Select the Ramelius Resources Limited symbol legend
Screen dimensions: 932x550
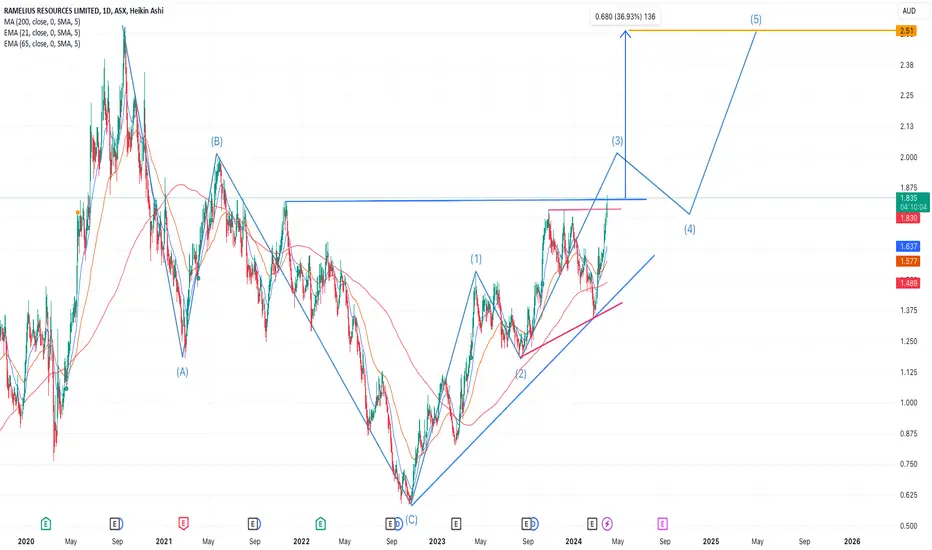click(x=83, y=11)
